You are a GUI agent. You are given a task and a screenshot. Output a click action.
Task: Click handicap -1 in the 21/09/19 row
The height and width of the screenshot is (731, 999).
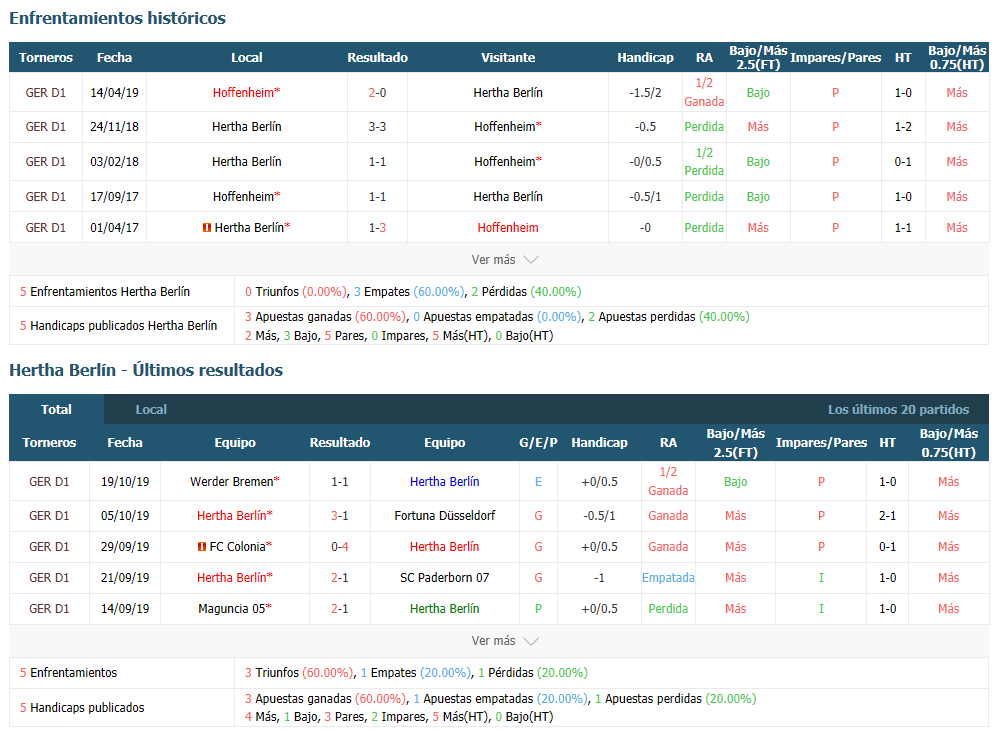pos(600,578)
